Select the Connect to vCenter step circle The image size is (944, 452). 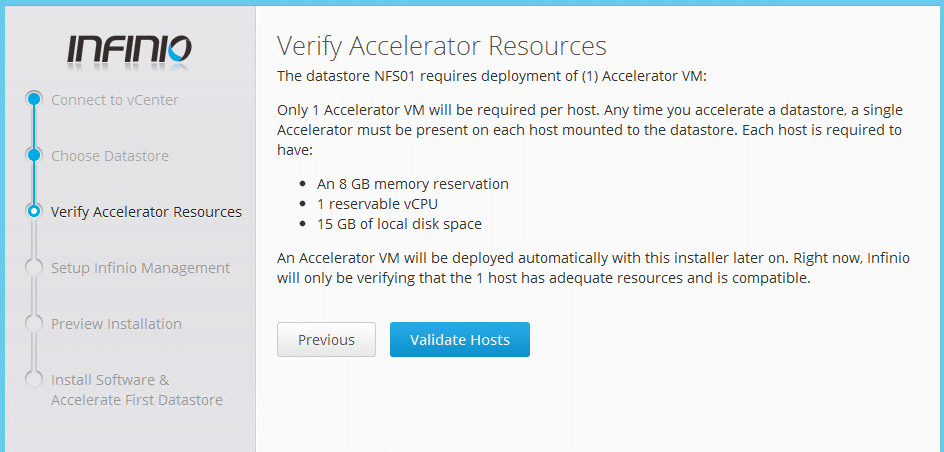coord(34,99)
